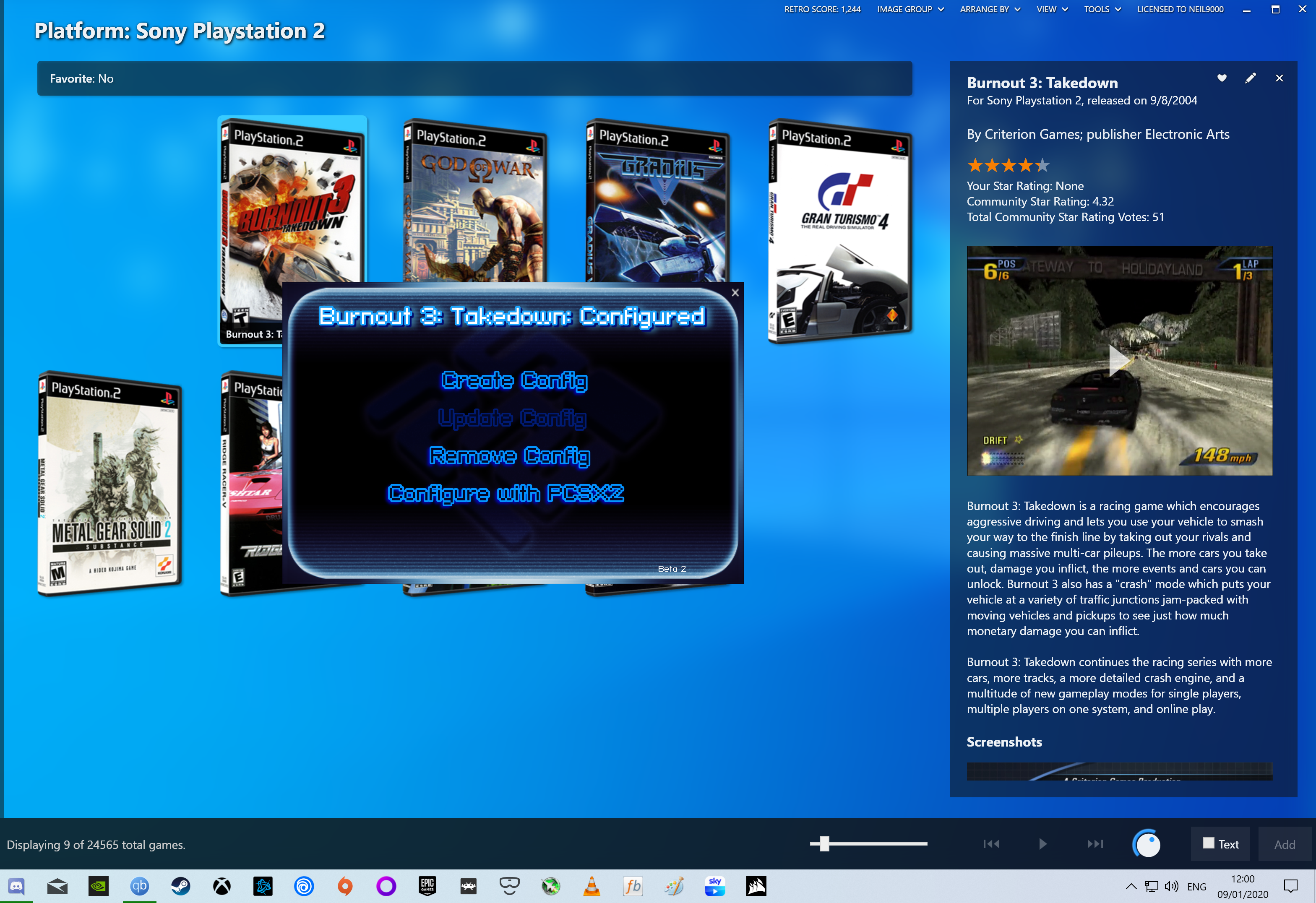Select the Ridge Racer V box art
The image size is (1316, 903).
[x=251, y=483]
